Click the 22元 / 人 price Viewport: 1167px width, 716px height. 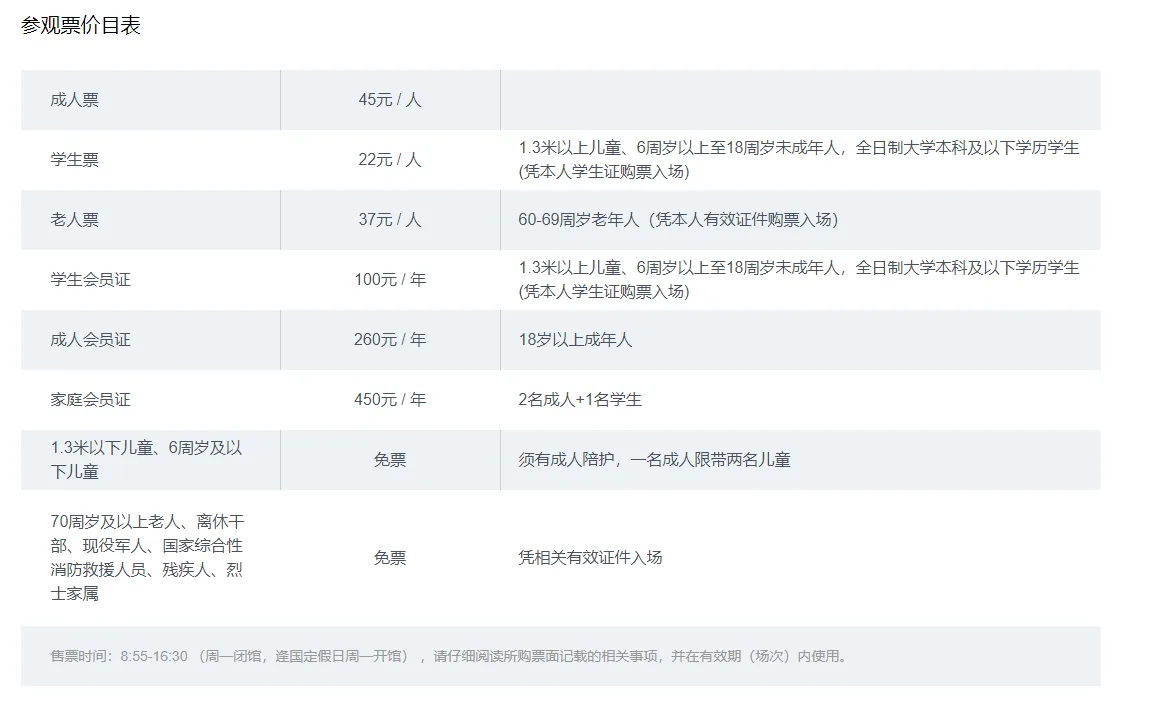coord(390,160)
